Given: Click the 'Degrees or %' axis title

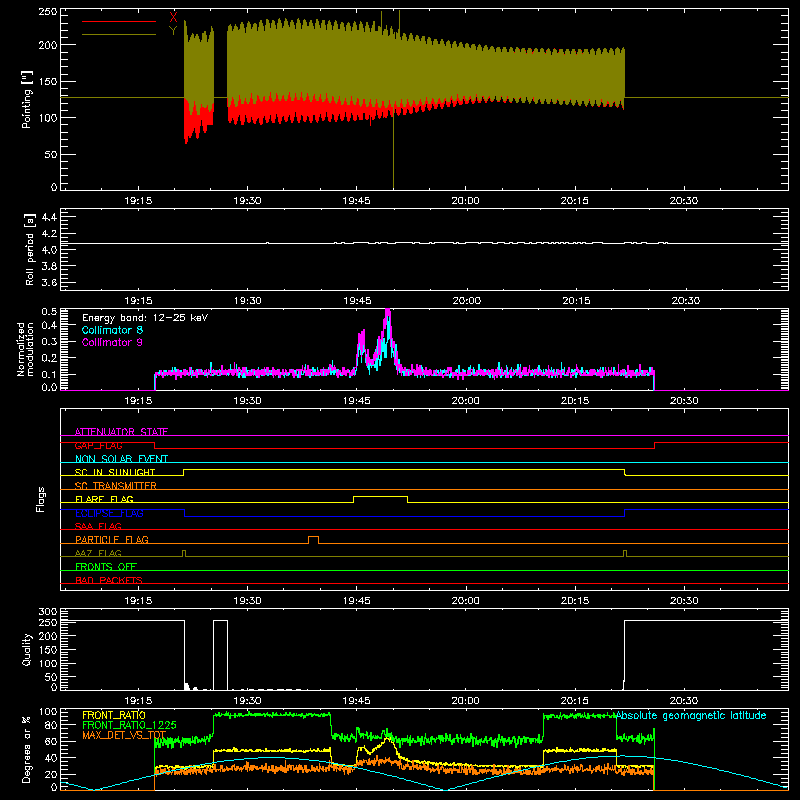Looking at the screenshot, I should 27,749.
